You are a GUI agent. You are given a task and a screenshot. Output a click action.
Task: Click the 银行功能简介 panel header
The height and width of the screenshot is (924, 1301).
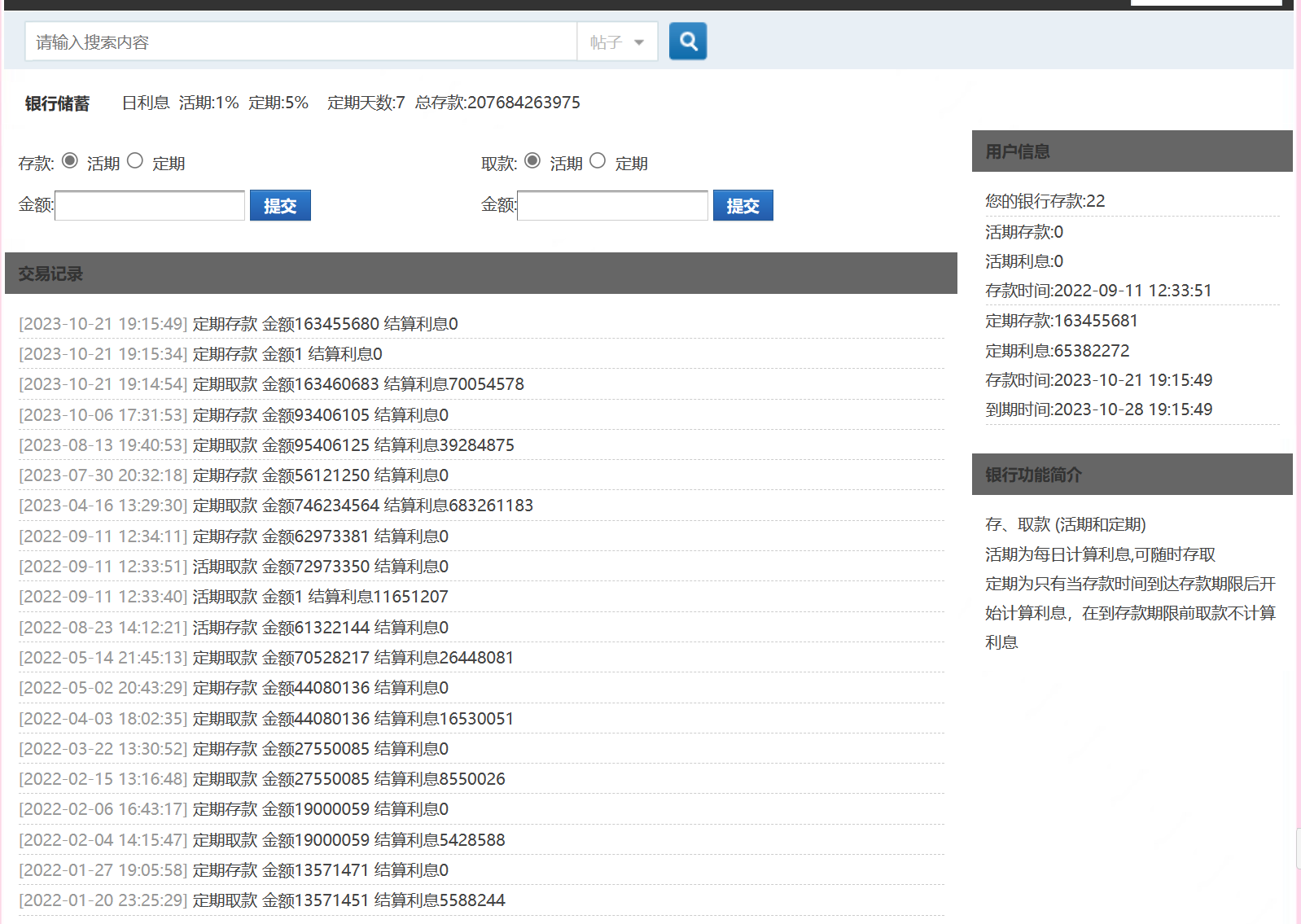coord(1033,475)
